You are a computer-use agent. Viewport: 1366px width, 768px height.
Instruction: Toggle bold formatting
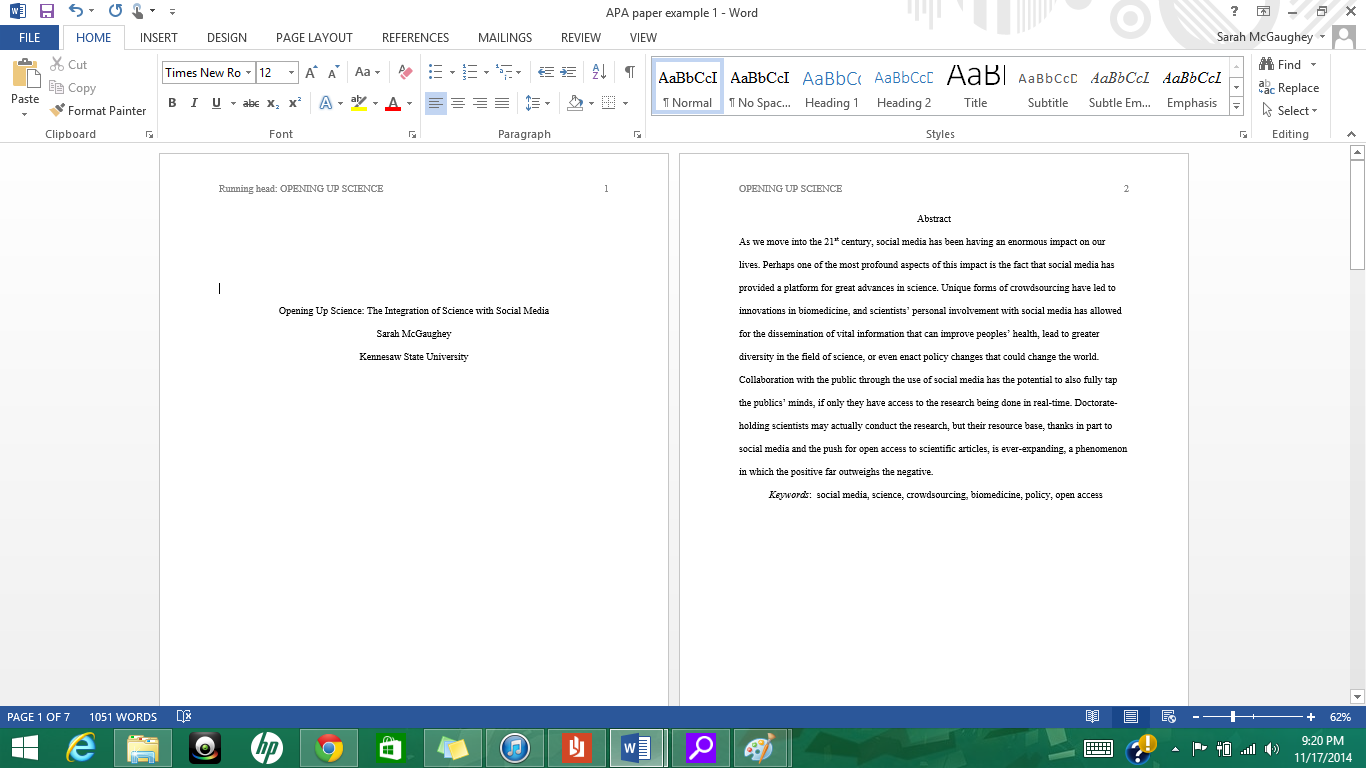tap(172, 103)
